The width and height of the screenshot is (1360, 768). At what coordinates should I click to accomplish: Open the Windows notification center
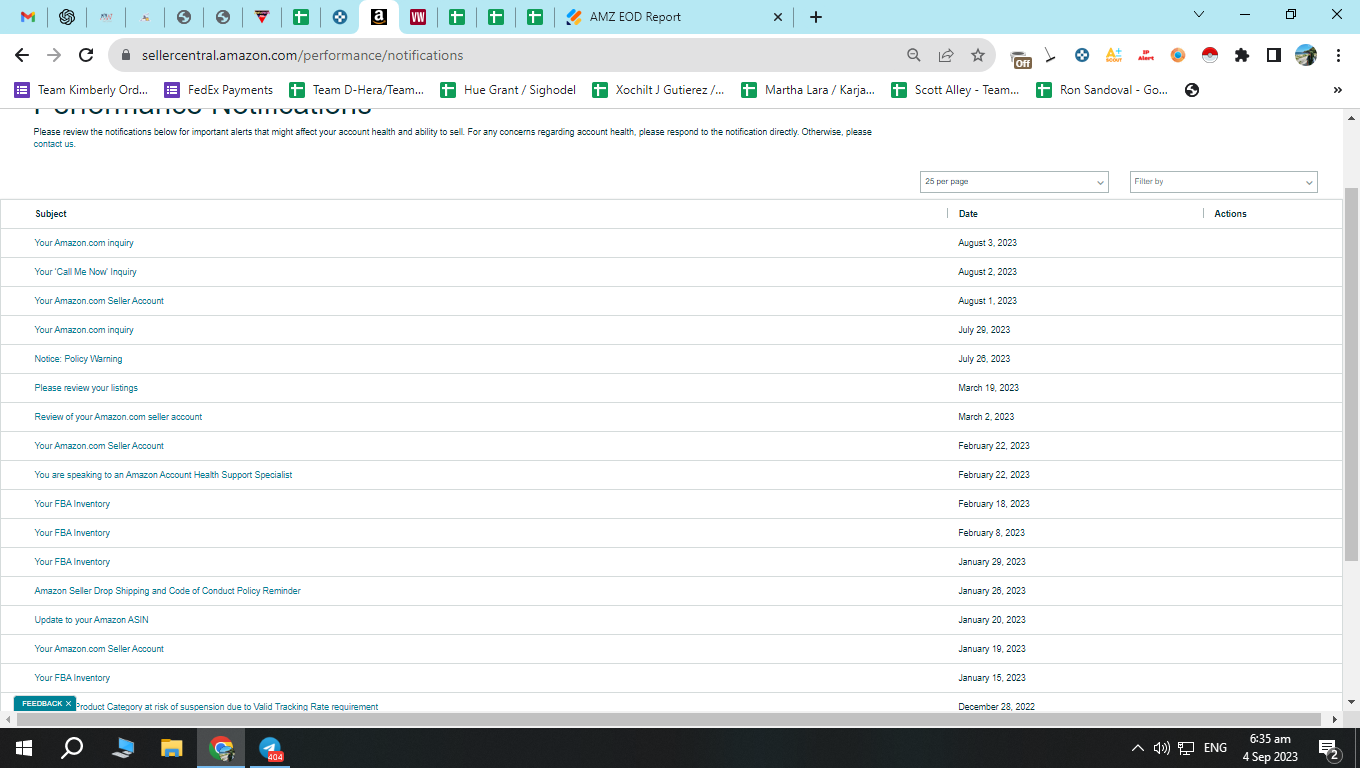click(1329, 748)
